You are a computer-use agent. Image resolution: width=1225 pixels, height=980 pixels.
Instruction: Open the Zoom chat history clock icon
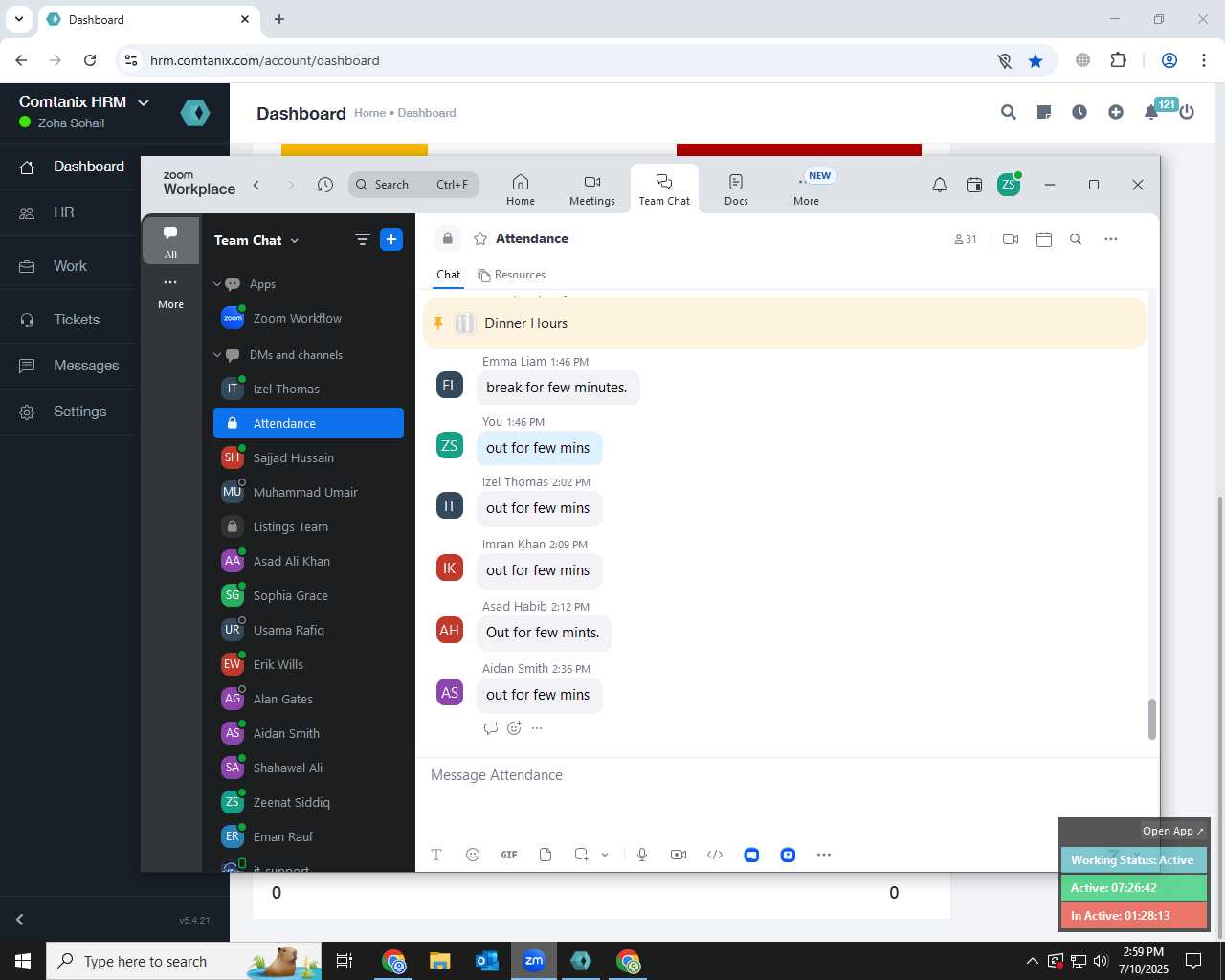pyautogui.click(x=325, y=185)
